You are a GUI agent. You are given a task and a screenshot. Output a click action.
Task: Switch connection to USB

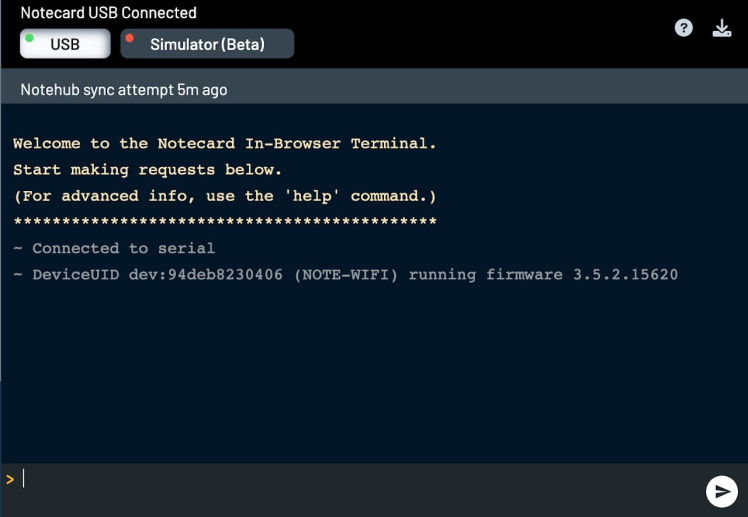pos(65,44)
